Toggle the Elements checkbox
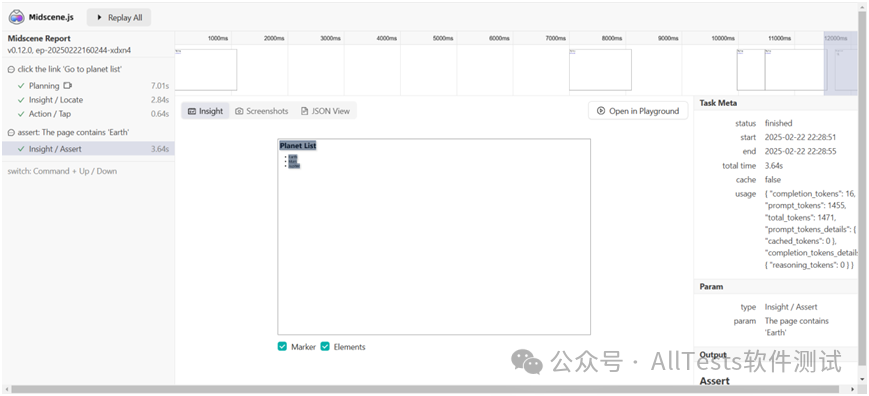869x396 pixels. [325, 347]
